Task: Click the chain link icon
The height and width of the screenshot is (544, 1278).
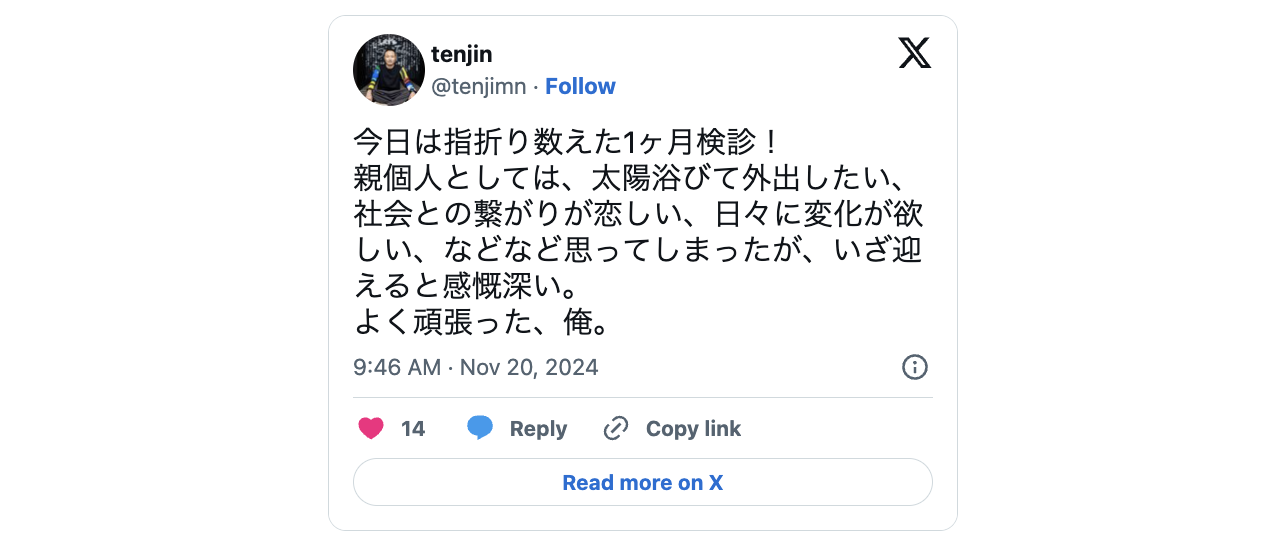Action: (x=616, y=429)
